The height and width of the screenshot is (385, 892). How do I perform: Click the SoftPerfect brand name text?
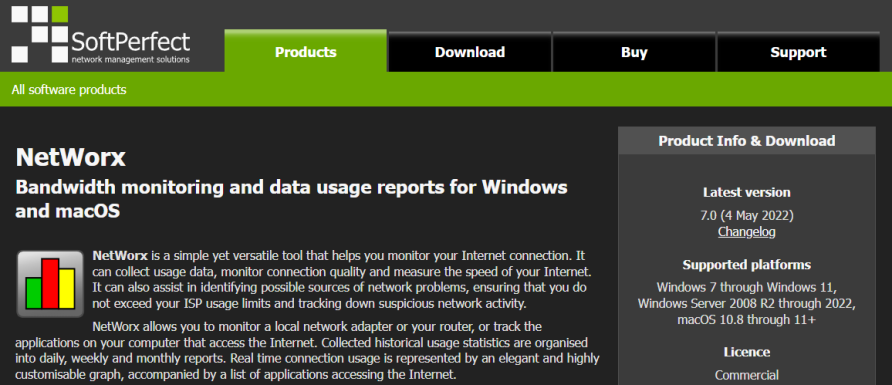[x=130, y=42]
